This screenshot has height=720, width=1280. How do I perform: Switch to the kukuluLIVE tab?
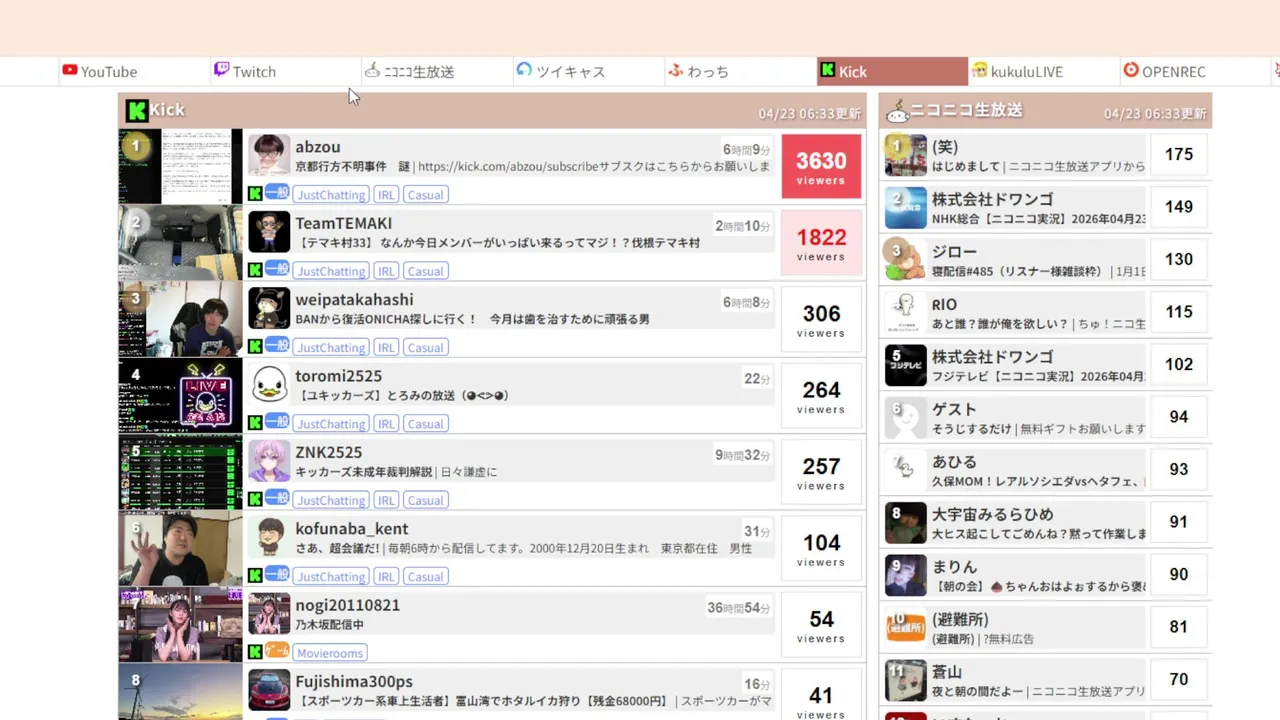click(1044, 72)
